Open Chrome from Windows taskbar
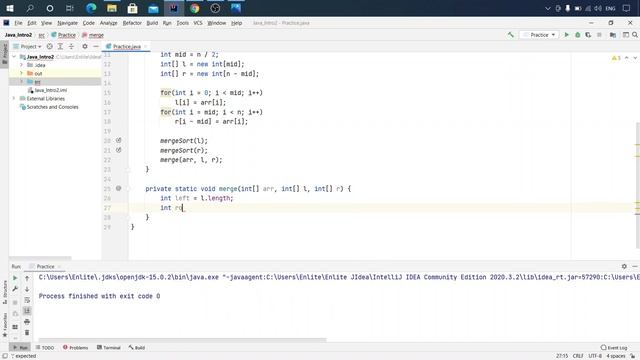 [x=195, y=8]
